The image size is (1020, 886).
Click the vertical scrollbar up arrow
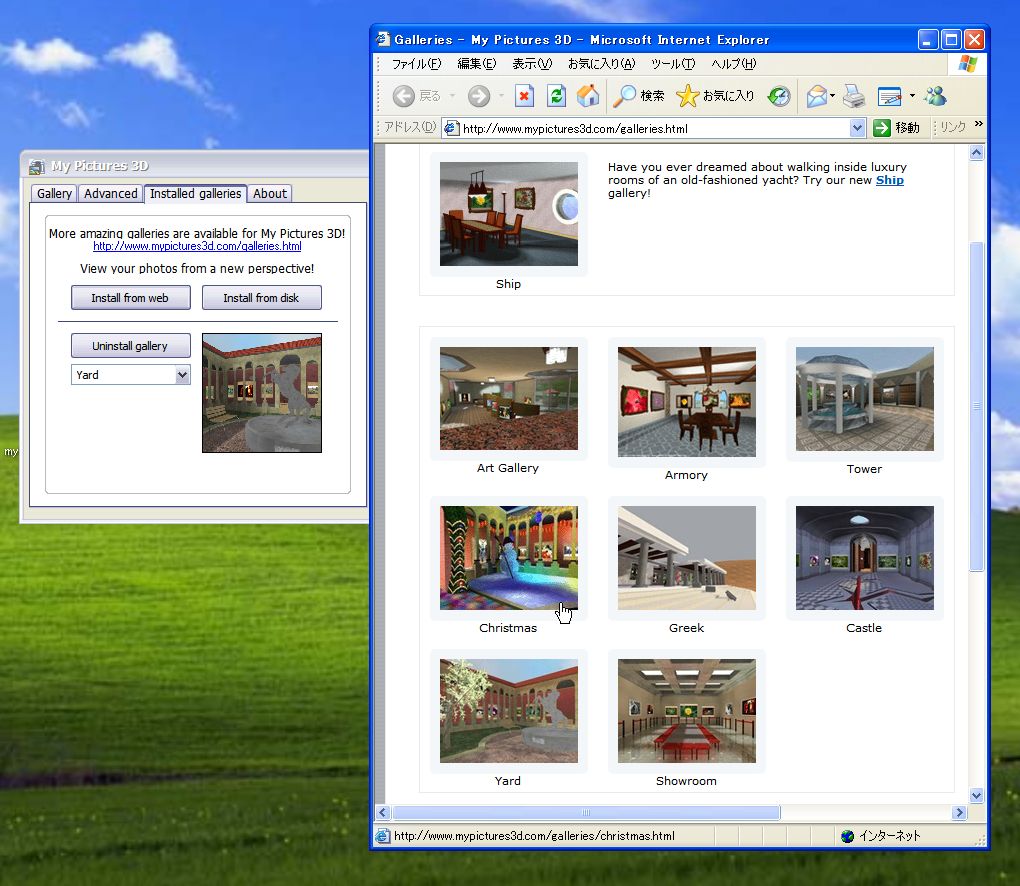tap(976, 153)
